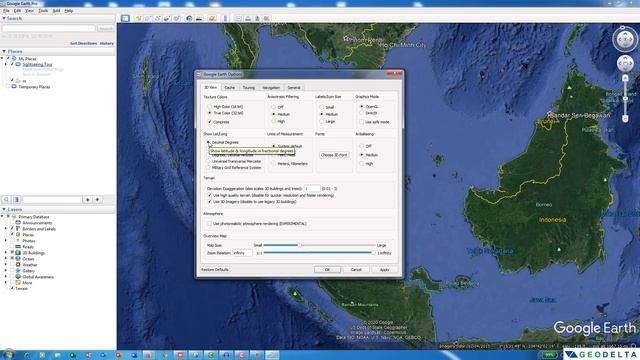The image size is (640, 360).
Task: Switch to the Cache tab
Action: point(230,87)
